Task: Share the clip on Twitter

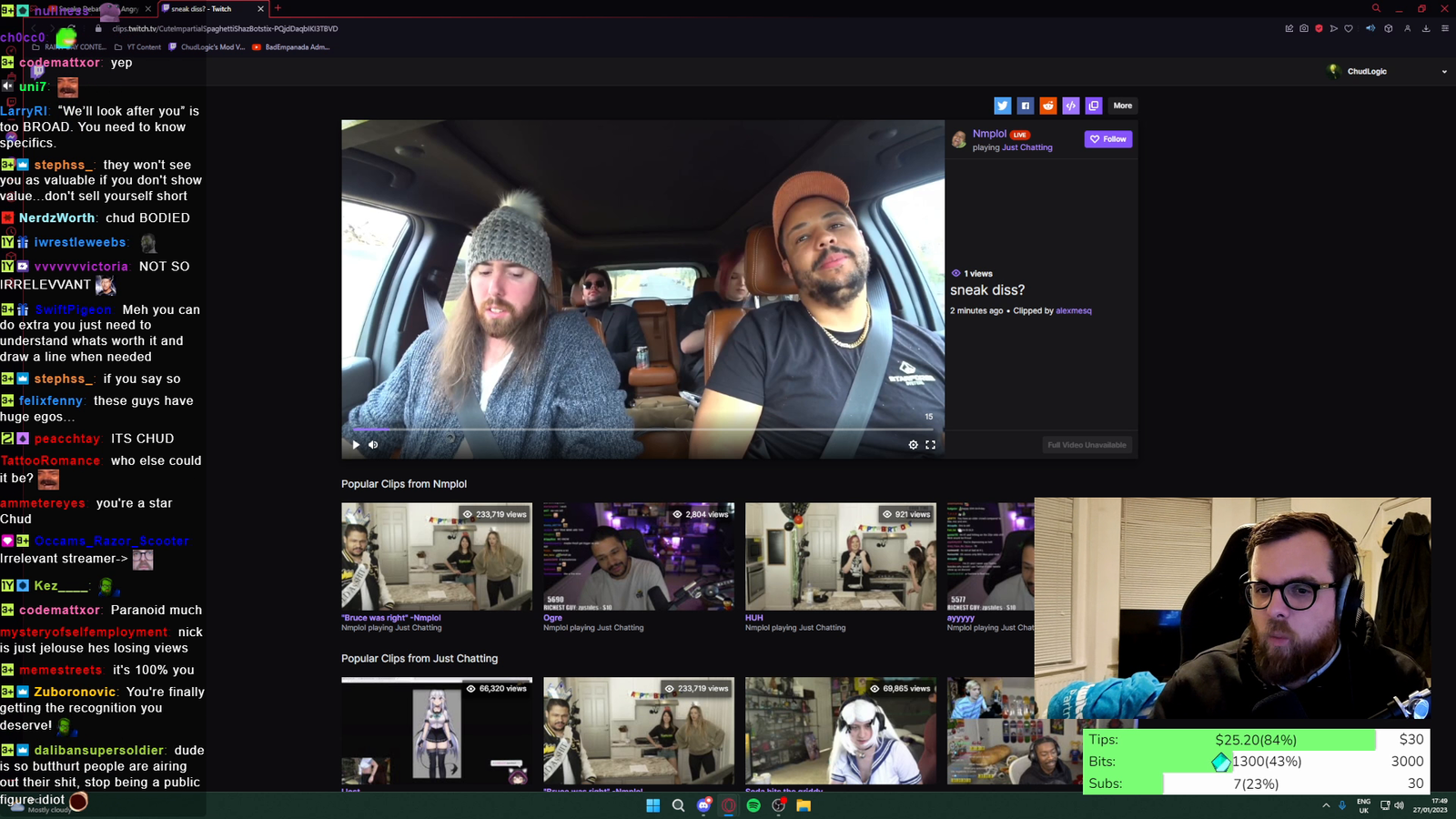Action: coord(1002,106)
